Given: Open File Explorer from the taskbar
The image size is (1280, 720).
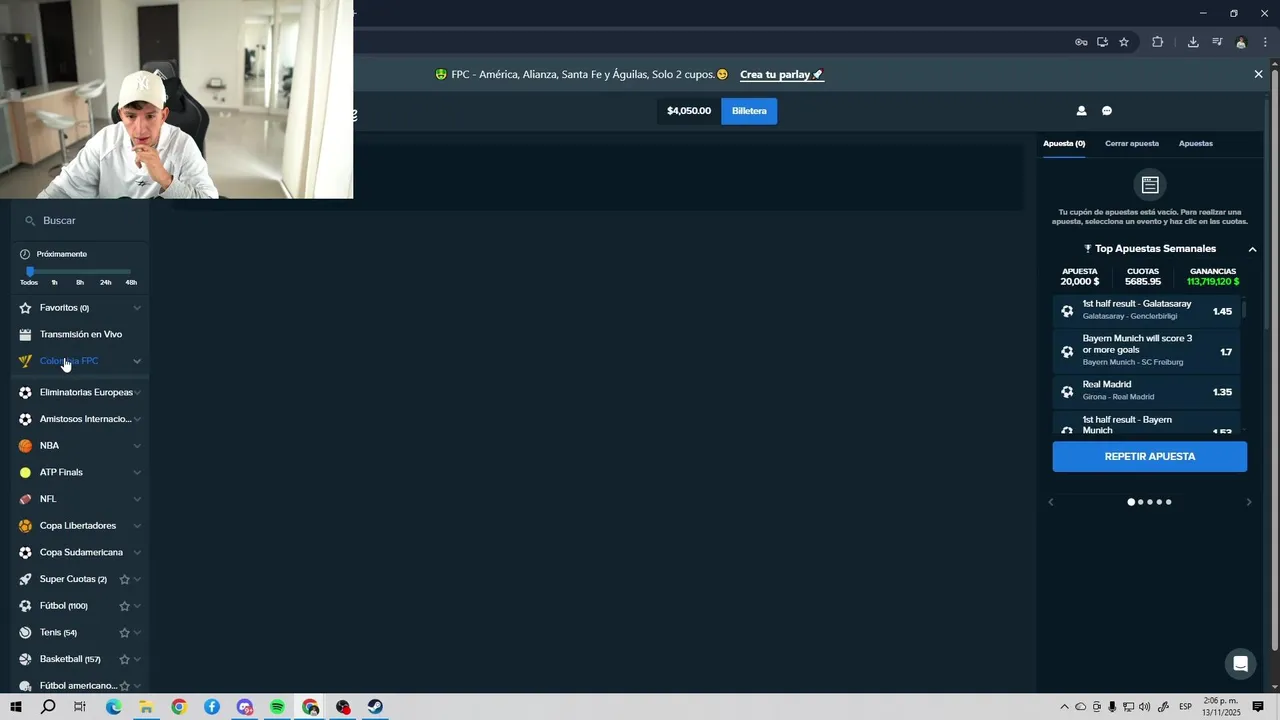Looking at the screenshot, I should [146, 707].
